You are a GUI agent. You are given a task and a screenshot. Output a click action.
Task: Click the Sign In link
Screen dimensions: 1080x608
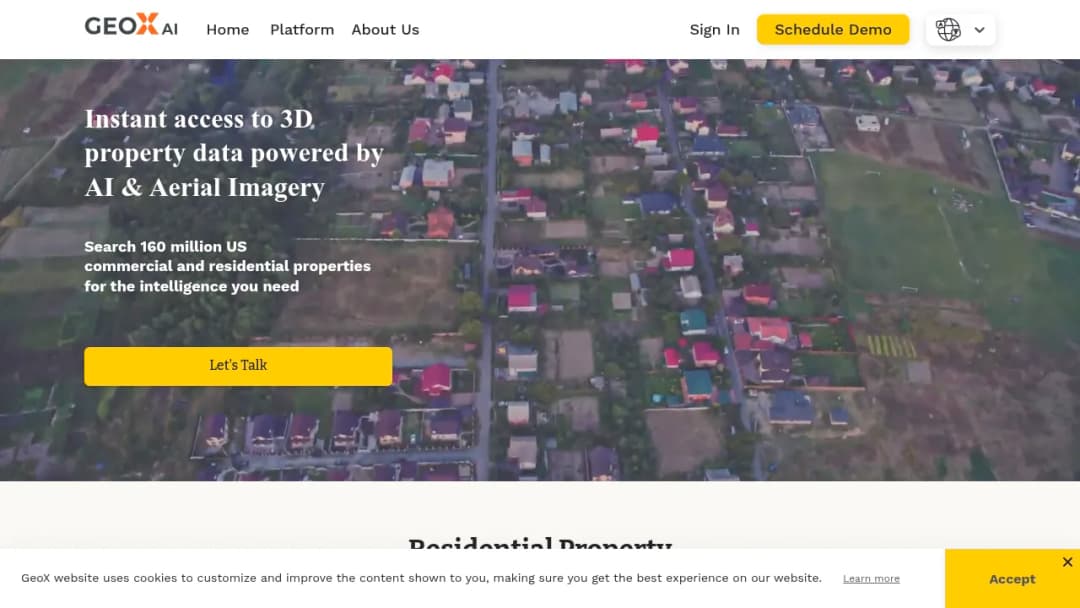click(x=714, y=30)
